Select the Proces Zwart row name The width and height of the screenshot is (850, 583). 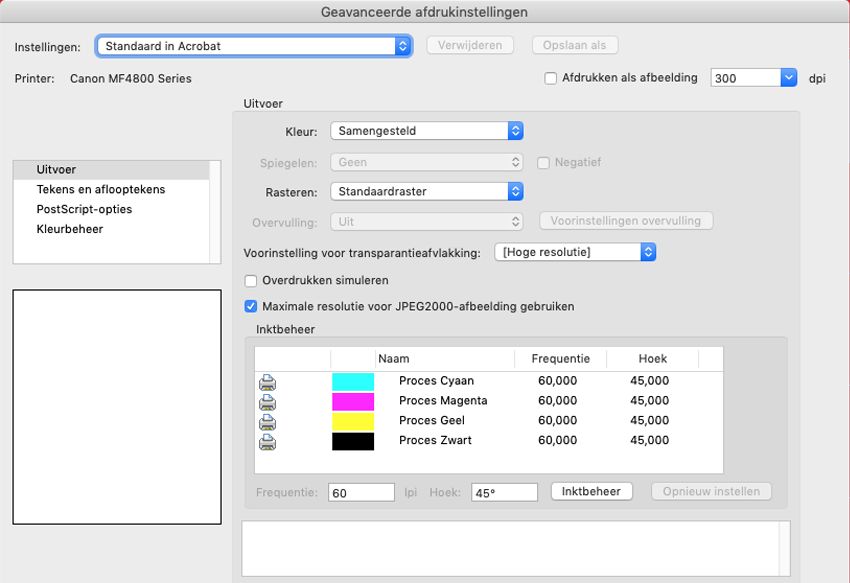pyautogui.click(x=435, y=440)
